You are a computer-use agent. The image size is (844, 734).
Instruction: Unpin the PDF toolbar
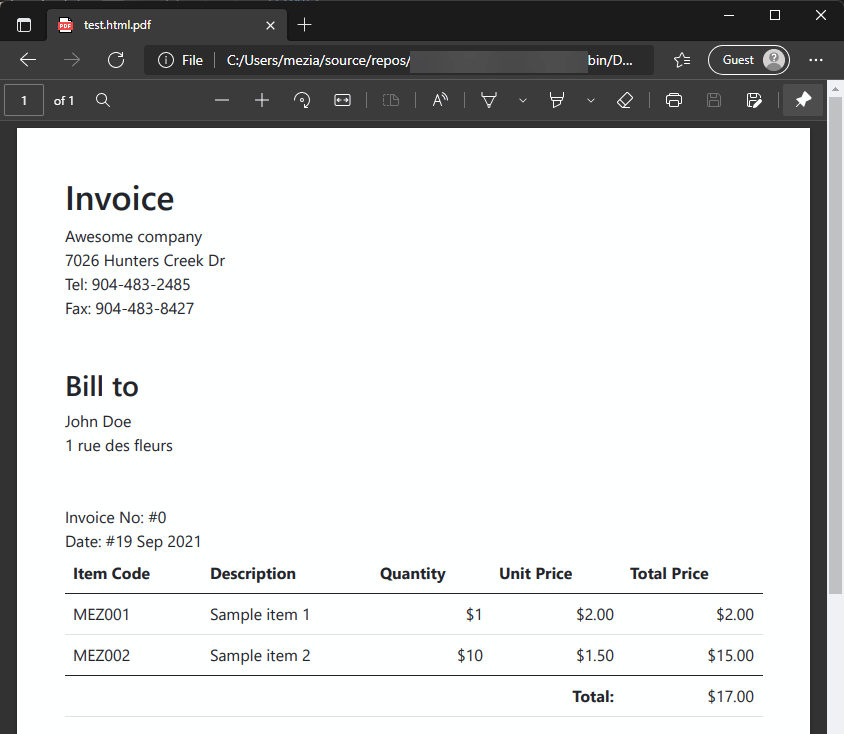tap(803, 100)
